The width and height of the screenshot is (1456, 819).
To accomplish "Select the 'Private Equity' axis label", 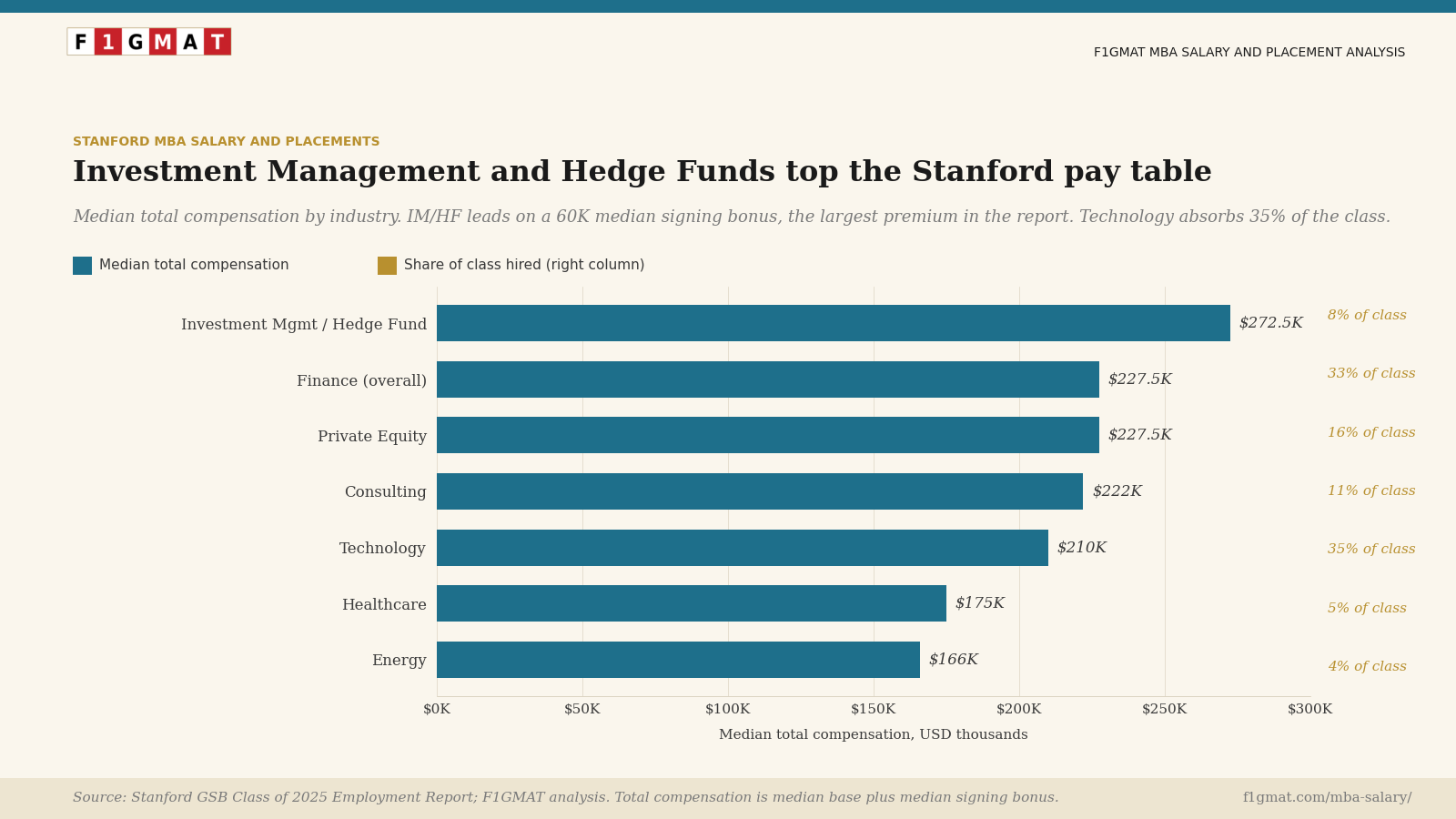I will click(x=372, y=437).
